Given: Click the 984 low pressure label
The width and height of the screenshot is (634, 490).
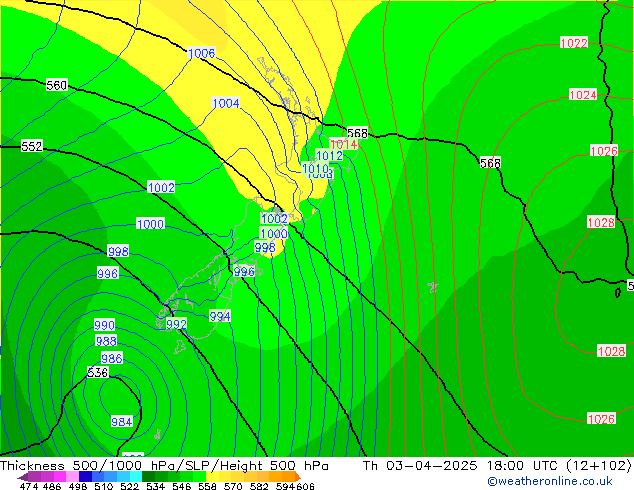Looking at the screenshot, I should point(122,422).
